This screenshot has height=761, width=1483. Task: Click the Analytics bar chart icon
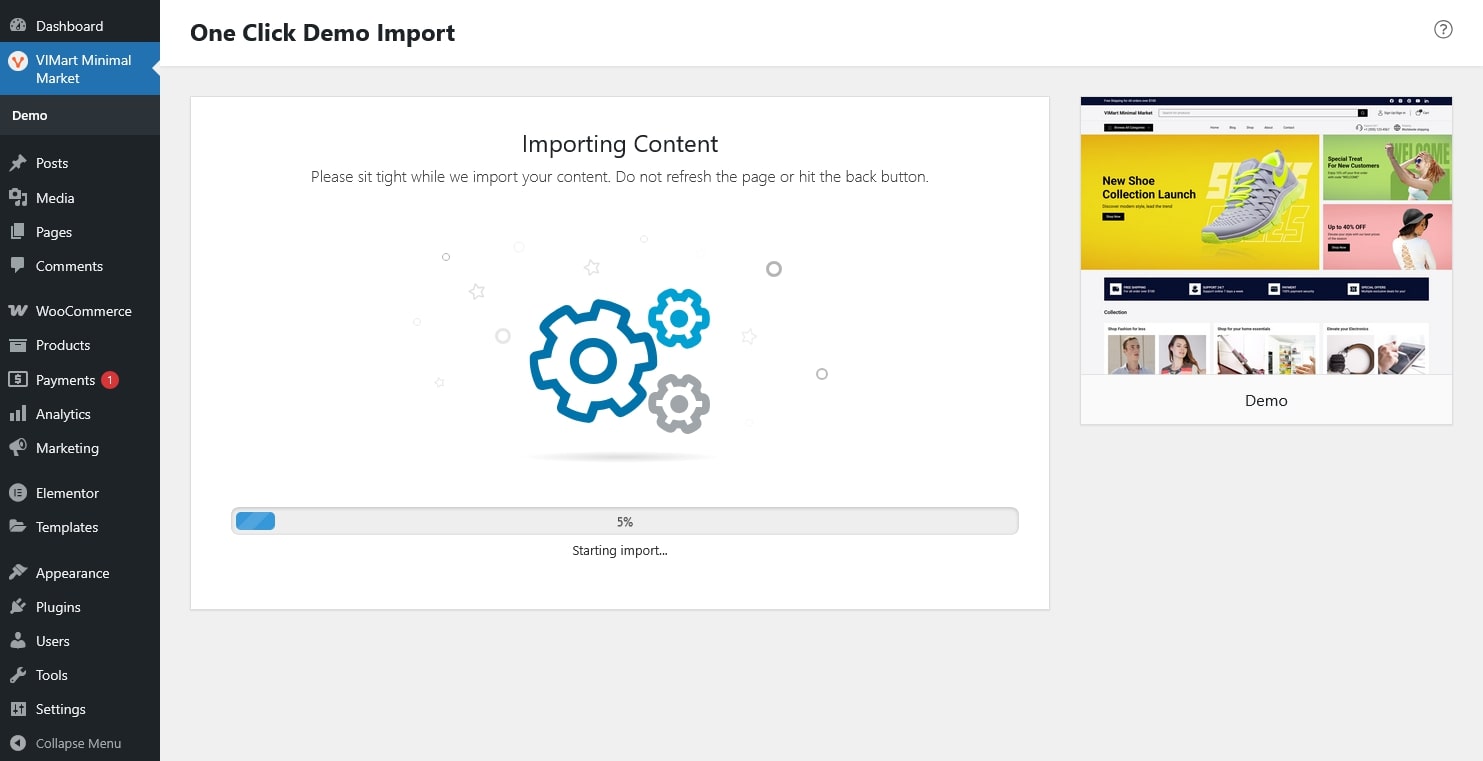[x=17, y=414]
